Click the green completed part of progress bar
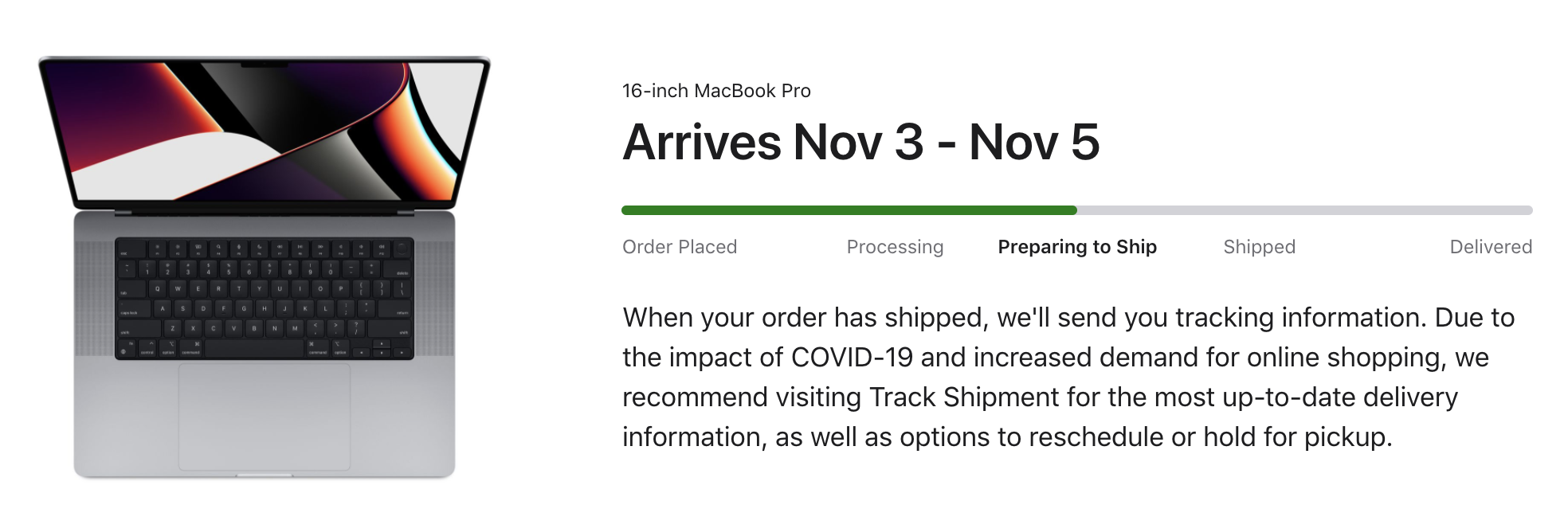 [849, 210]
